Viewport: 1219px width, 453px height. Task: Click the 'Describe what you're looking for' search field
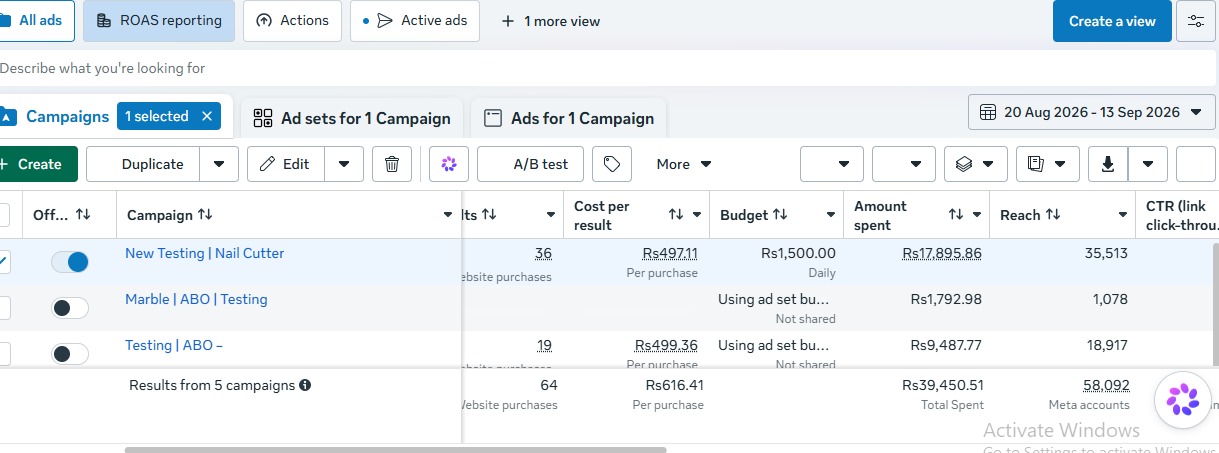click(608, 68)
